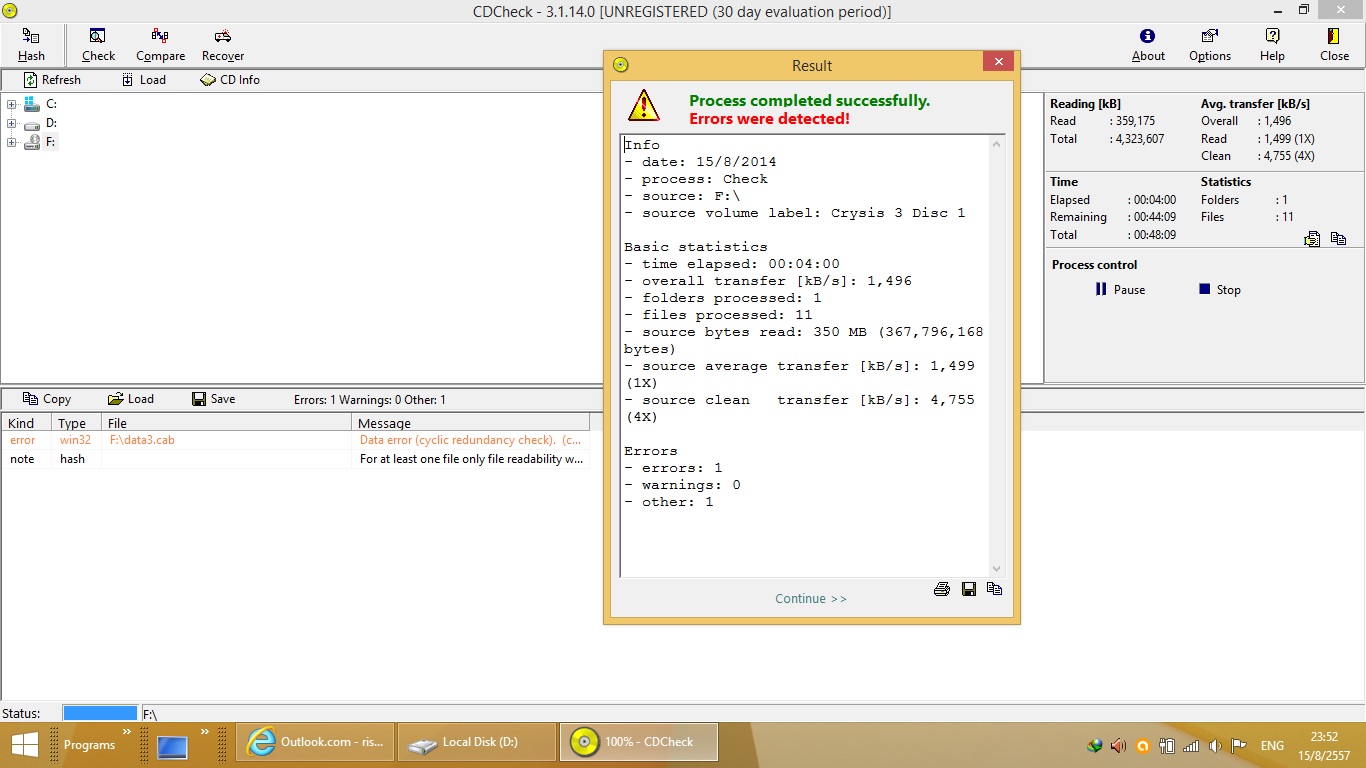Image resolution: width=1366 pixels, height=768 pixels.
Task: Open the Options settings
Action: point(1209,45)
